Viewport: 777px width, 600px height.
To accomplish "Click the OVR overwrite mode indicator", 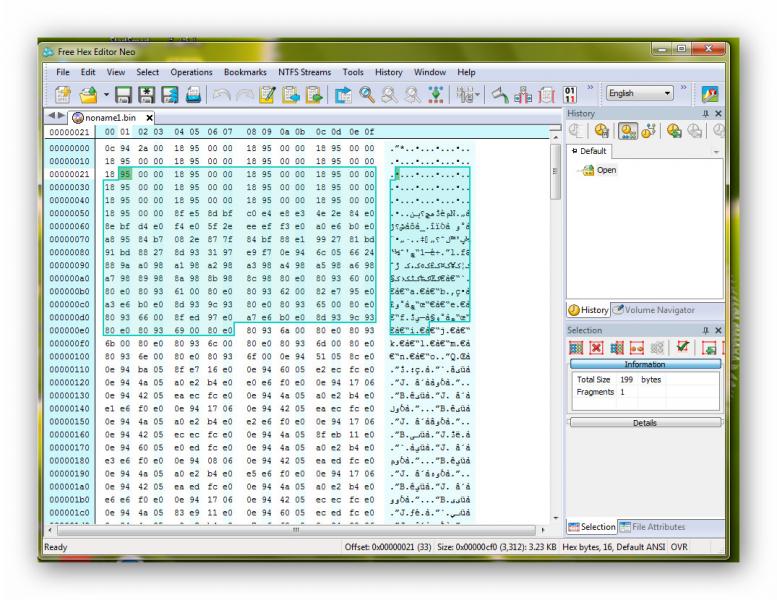I will [x=679, y=547].
